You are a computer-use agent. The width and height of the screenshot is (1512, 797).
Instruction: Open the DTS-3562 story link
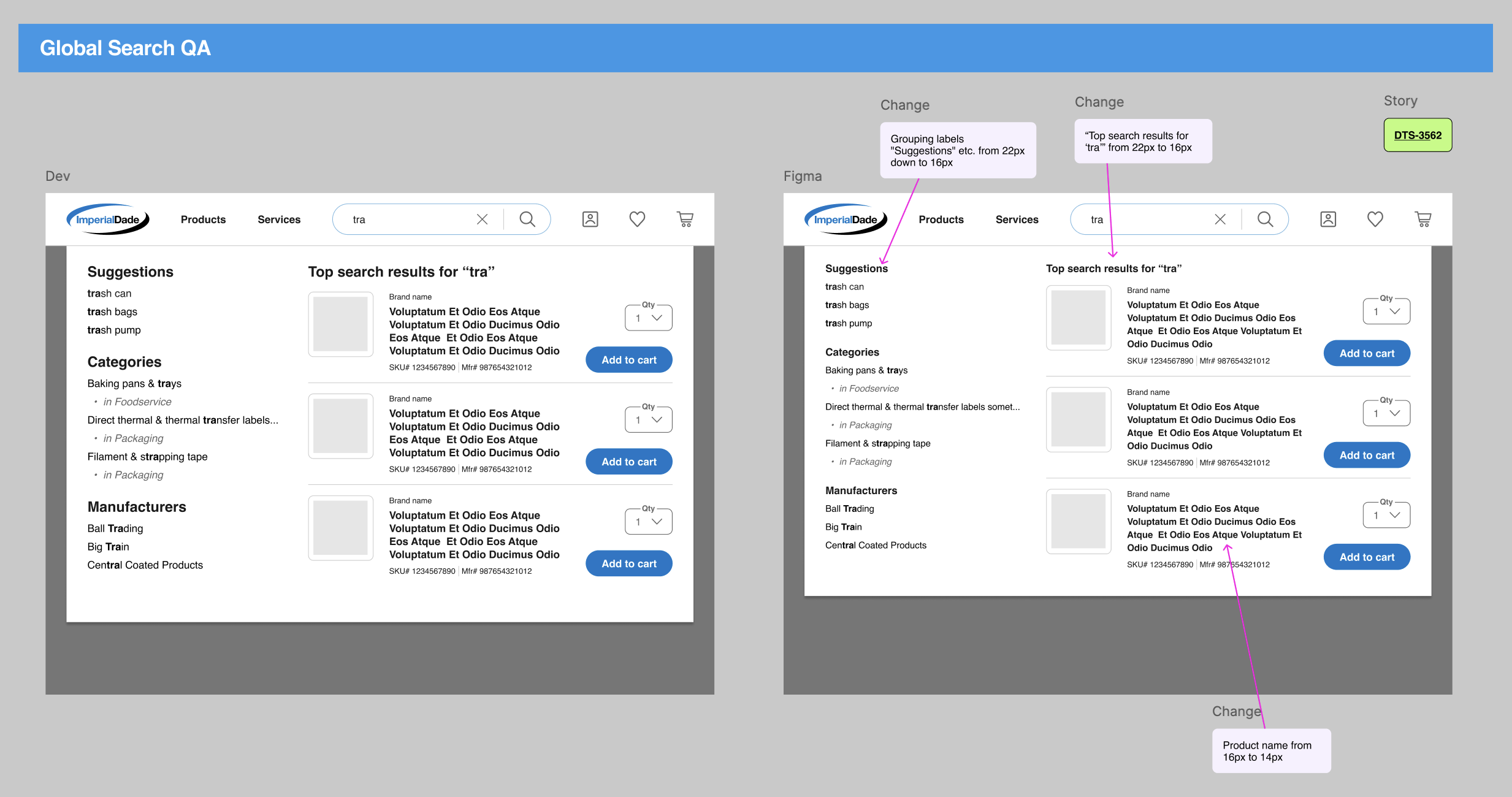[x=1418, y=135]
